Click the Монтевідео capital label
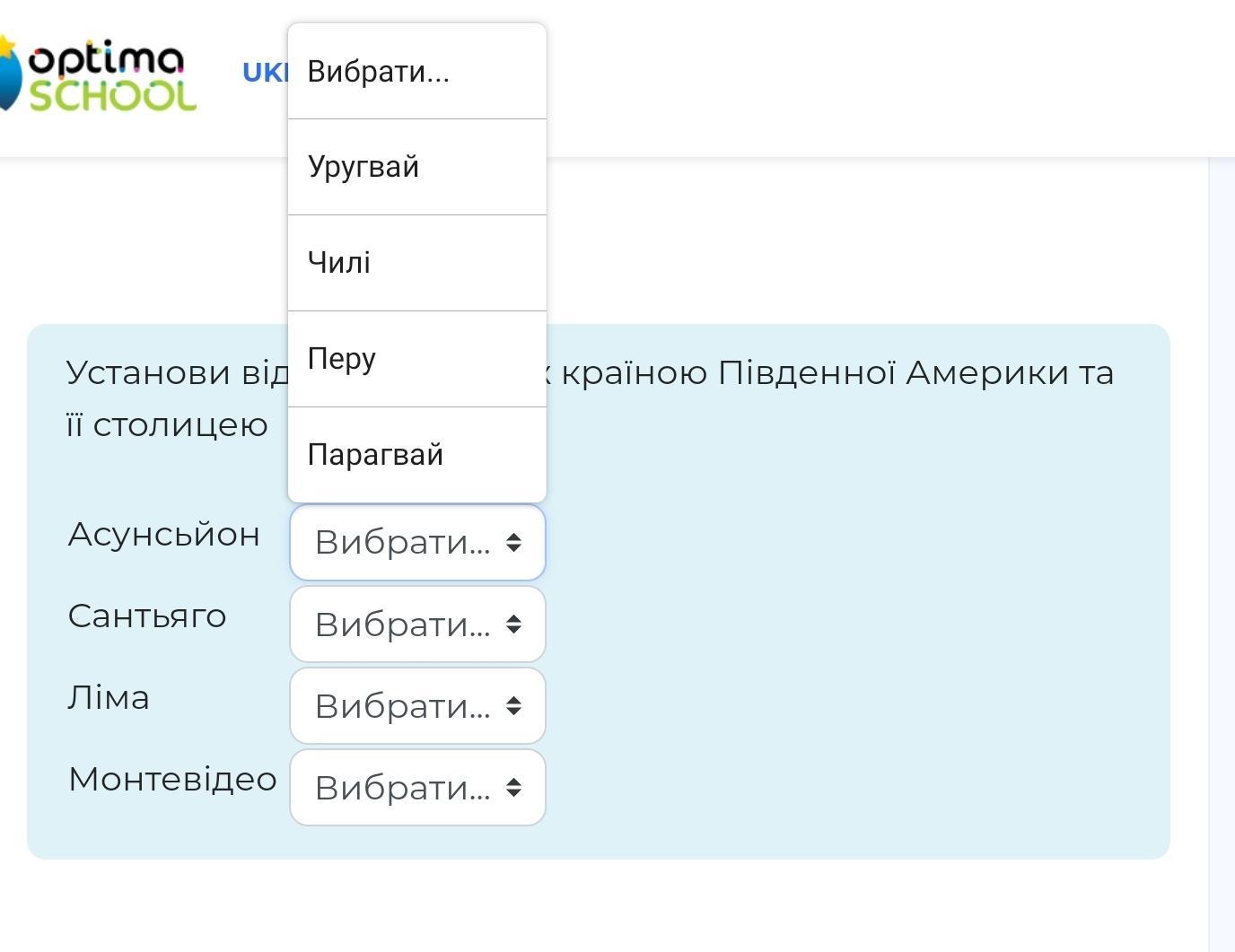 [172, 780]
